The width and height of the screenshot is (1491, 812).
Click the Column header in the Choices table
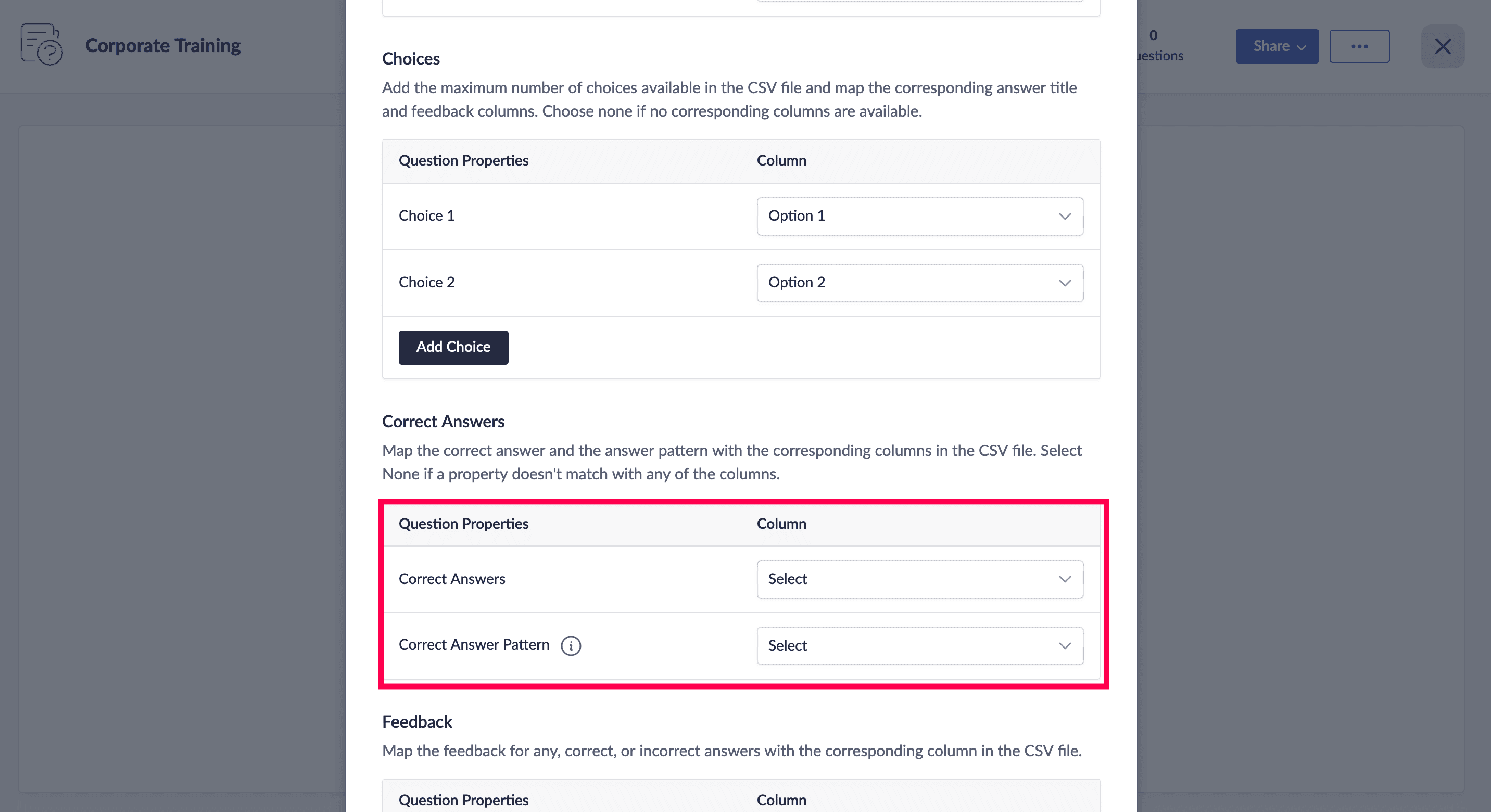tap(781, 161)
